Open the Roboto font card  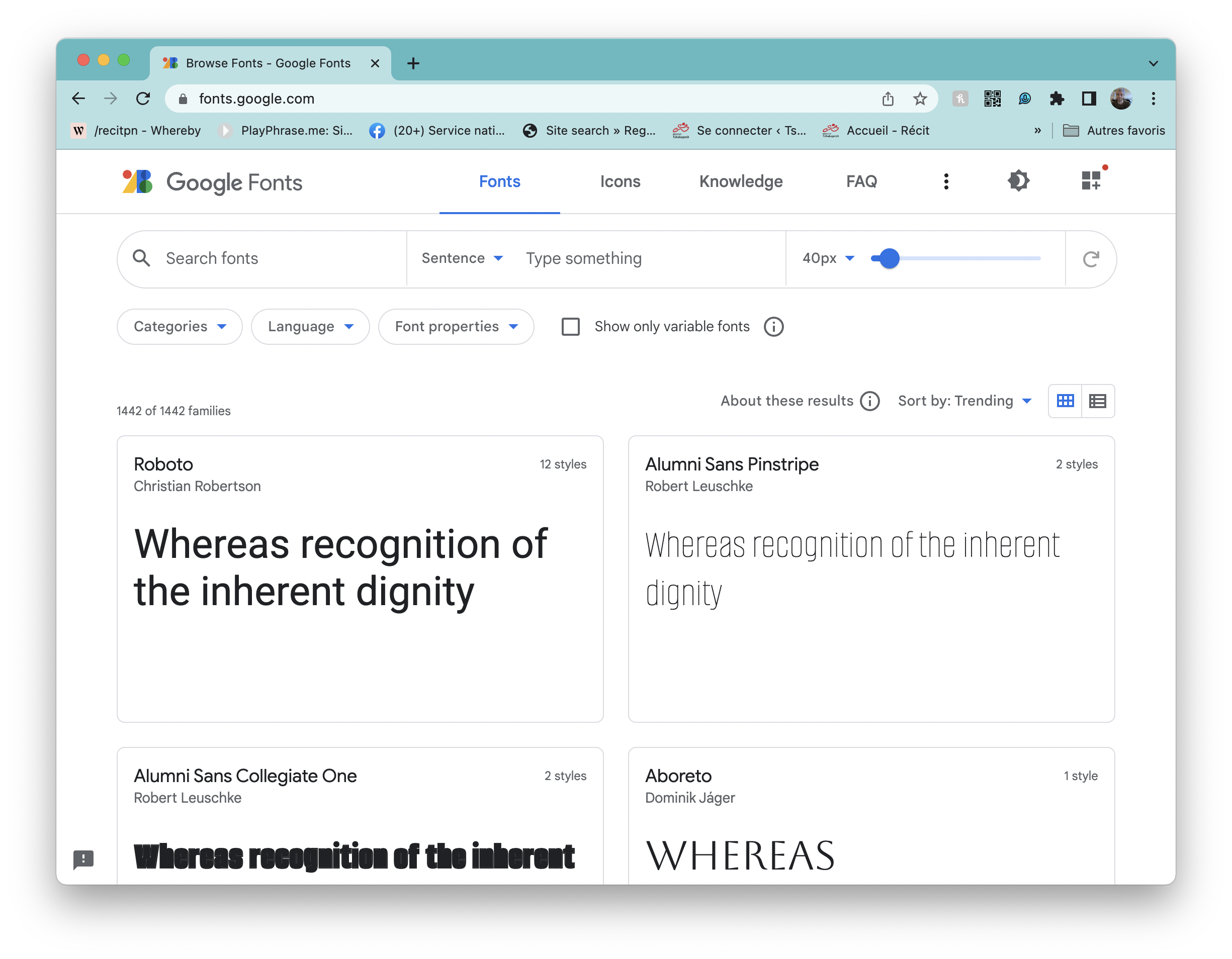(x=360, y=578)
